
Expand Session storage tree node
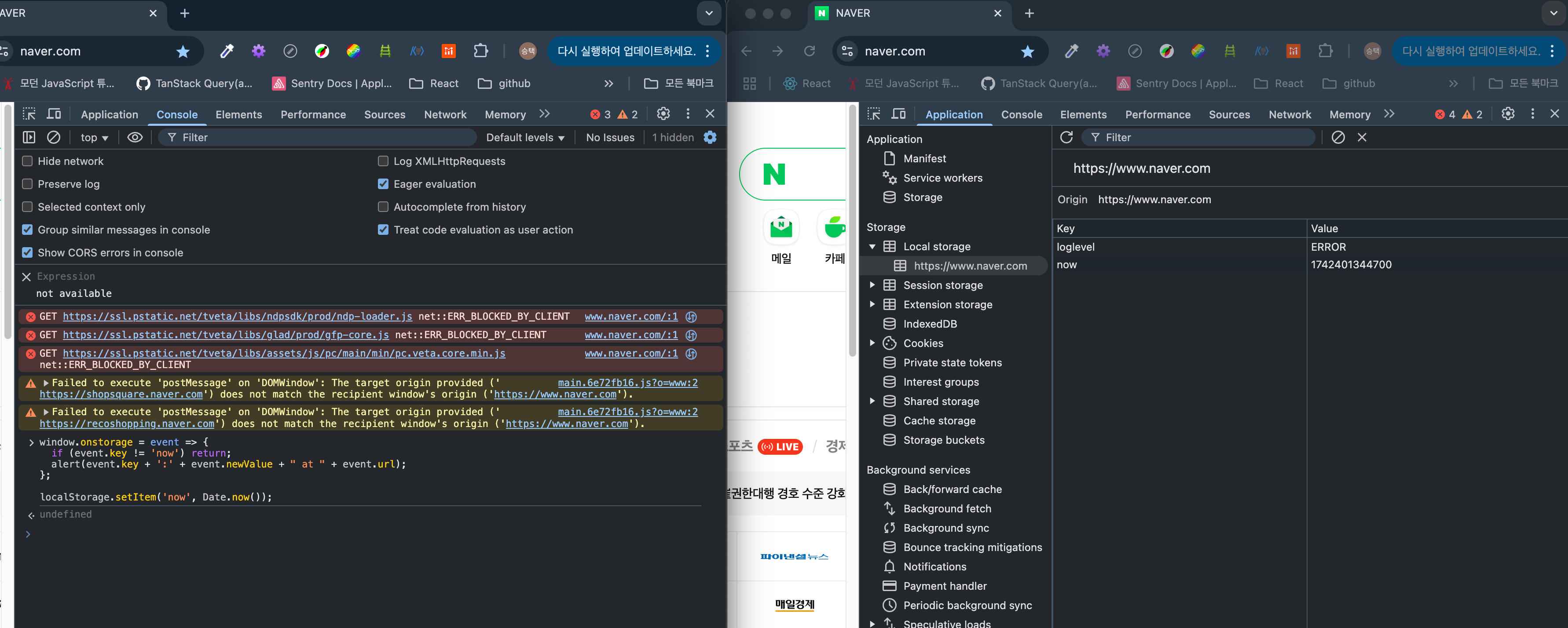[x=872, y=285]
